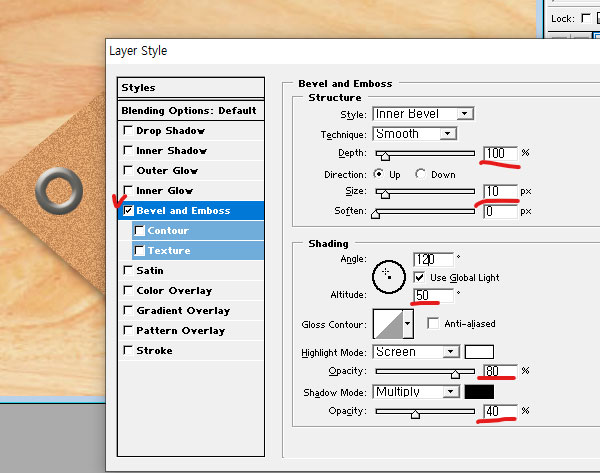Open the Shadow Mode dropdown showing Multiply
This screenshot has width=600, height=473.
pyautogui.click(x=416, y=391)
